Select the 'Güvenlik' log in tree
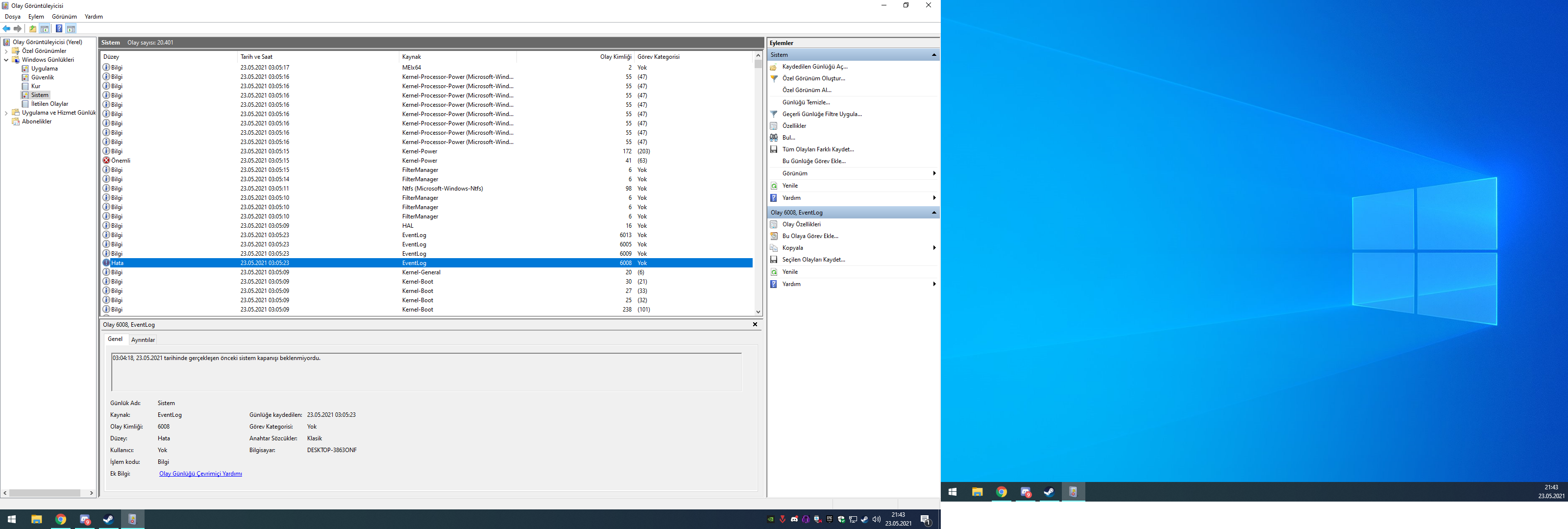1568x529 pixels. tap(43, 78)
